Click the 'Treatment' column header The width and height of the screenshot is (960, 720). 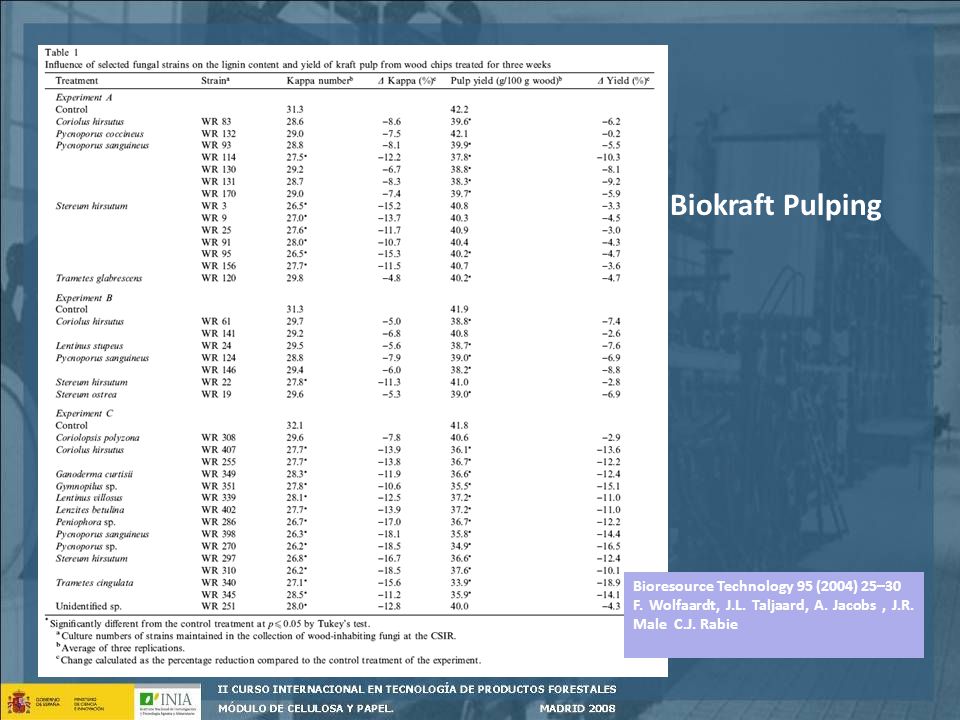[77, 80]
